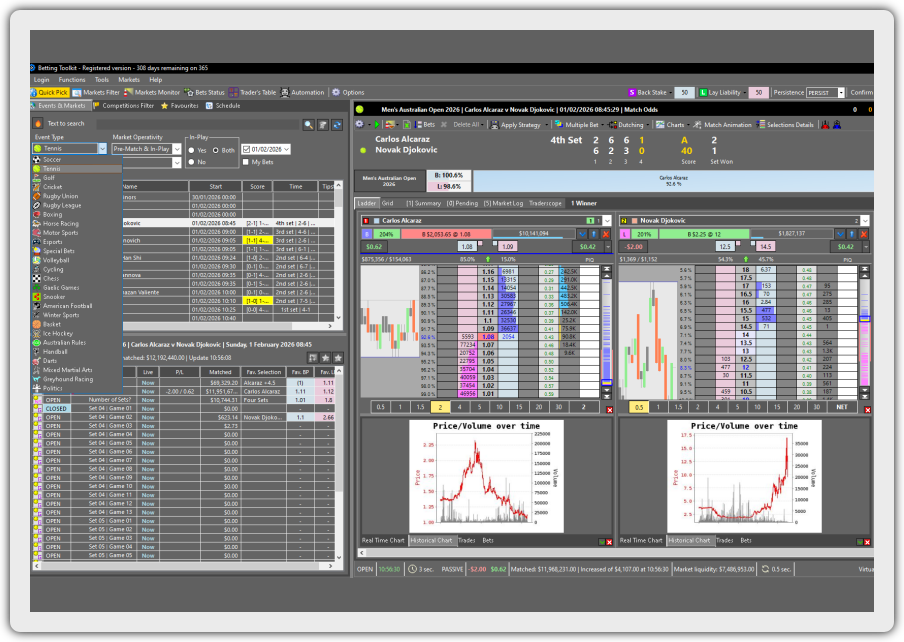Image resolution: width=904 pixels, height=642 pixels.
Task: Open Selections Details
Action: pyautogui.click(x=785, y=124)
